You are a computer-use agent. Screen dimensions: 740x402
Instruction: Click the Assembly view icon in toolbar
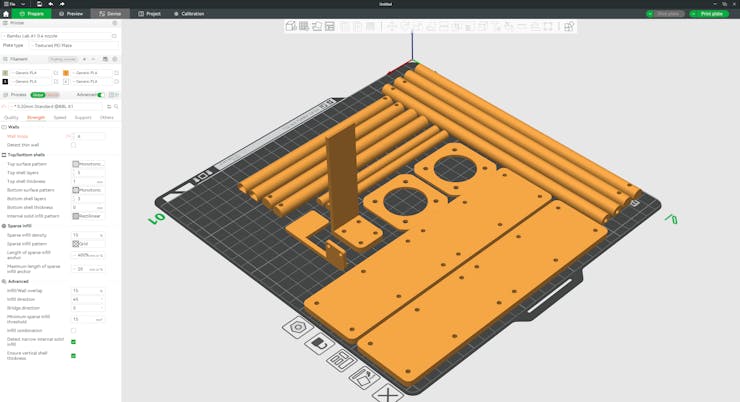click(569, 27)
